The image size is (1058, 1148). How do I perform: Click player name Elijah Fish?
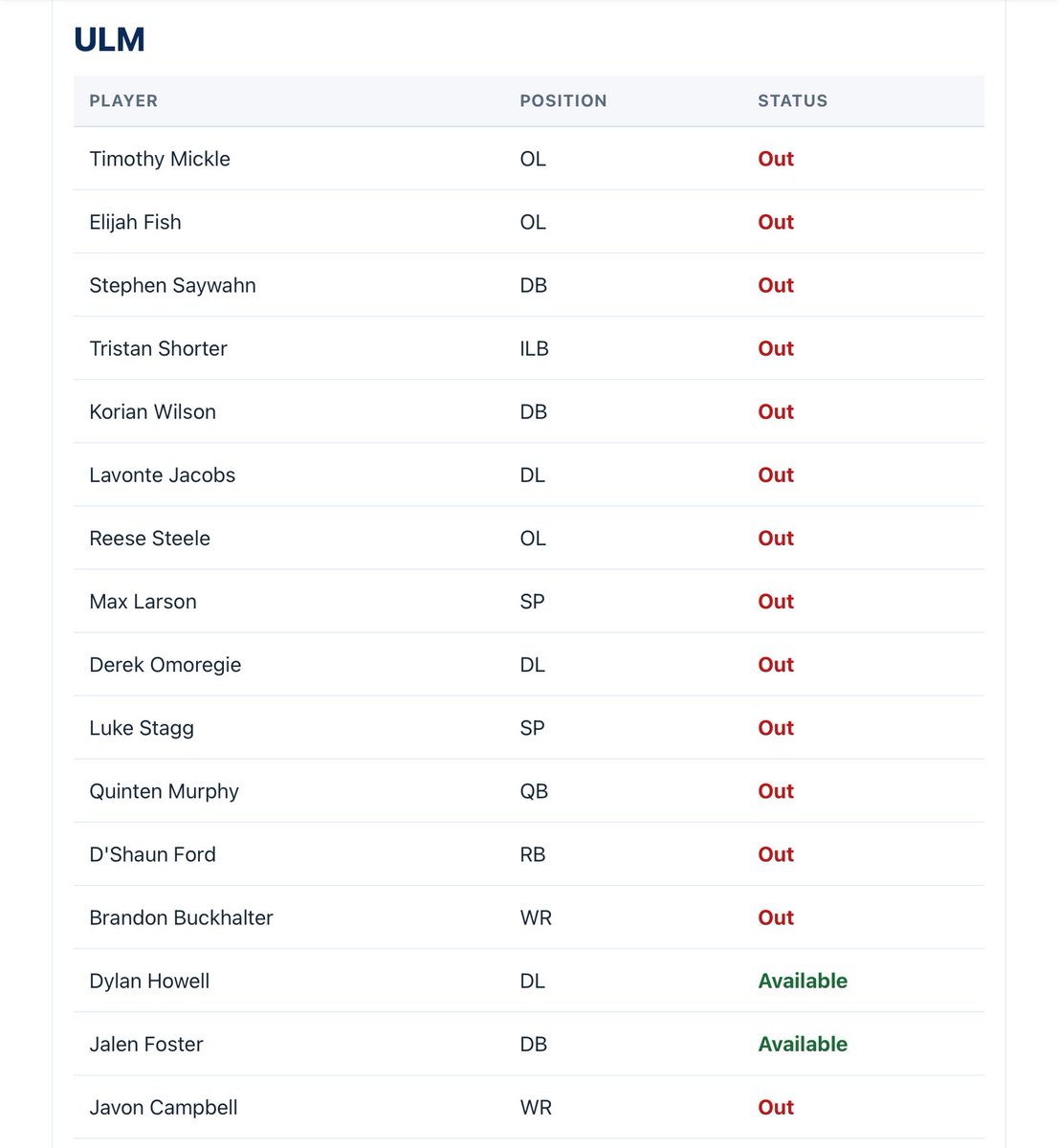[135, 222]
